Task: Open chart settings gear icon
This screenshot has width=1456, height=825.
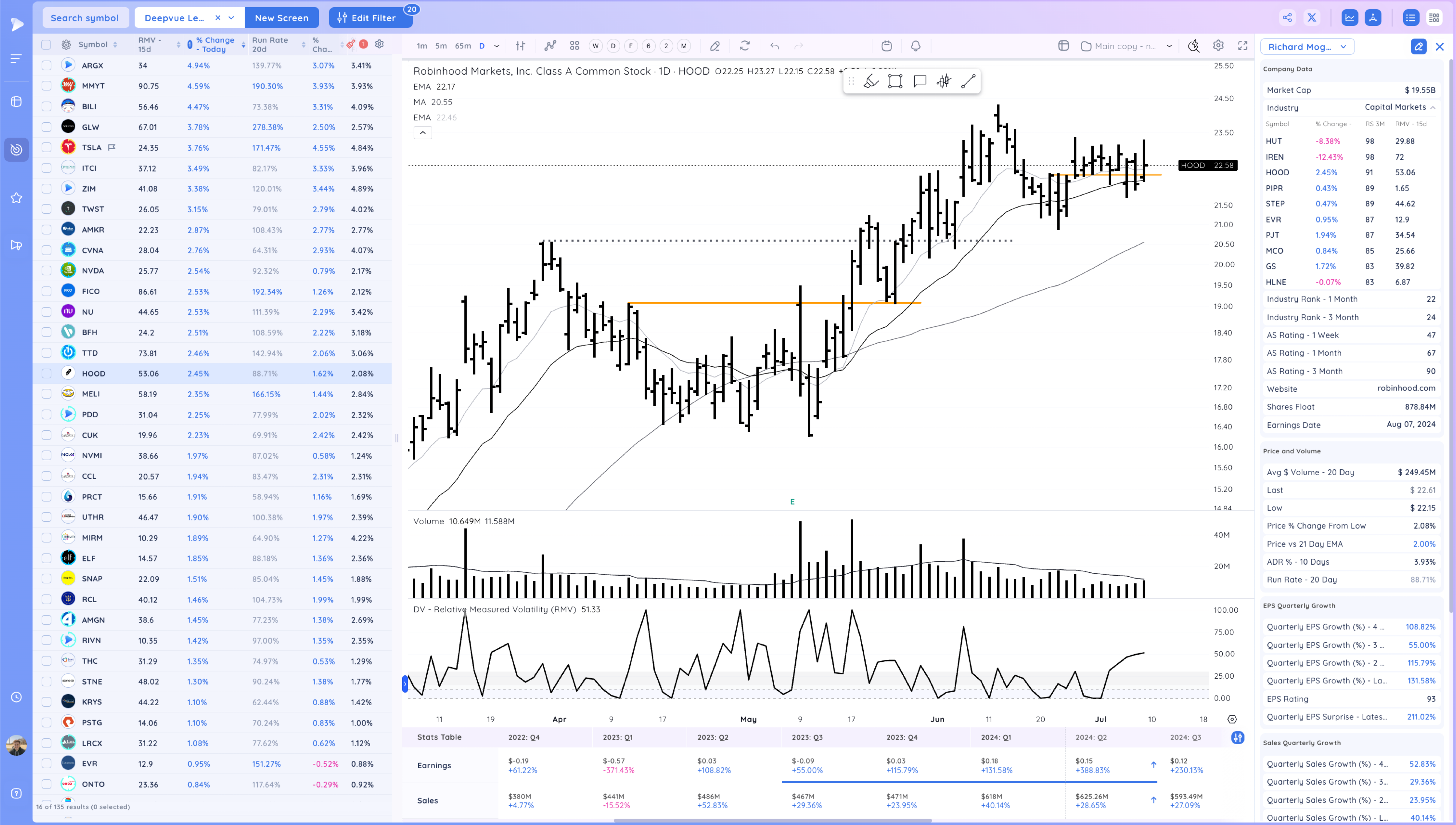Action: click(1218, 46)
